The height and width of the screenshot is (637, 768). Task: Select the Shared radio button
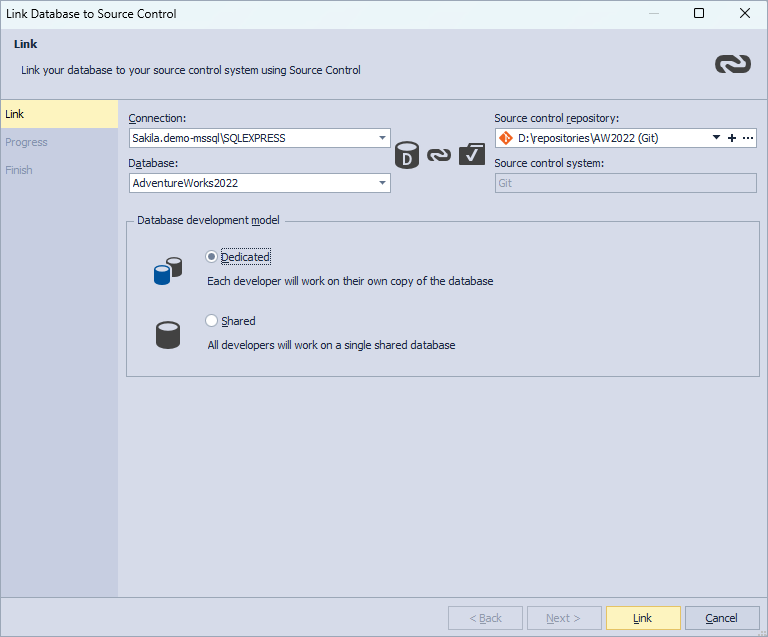tap(211, 321)
